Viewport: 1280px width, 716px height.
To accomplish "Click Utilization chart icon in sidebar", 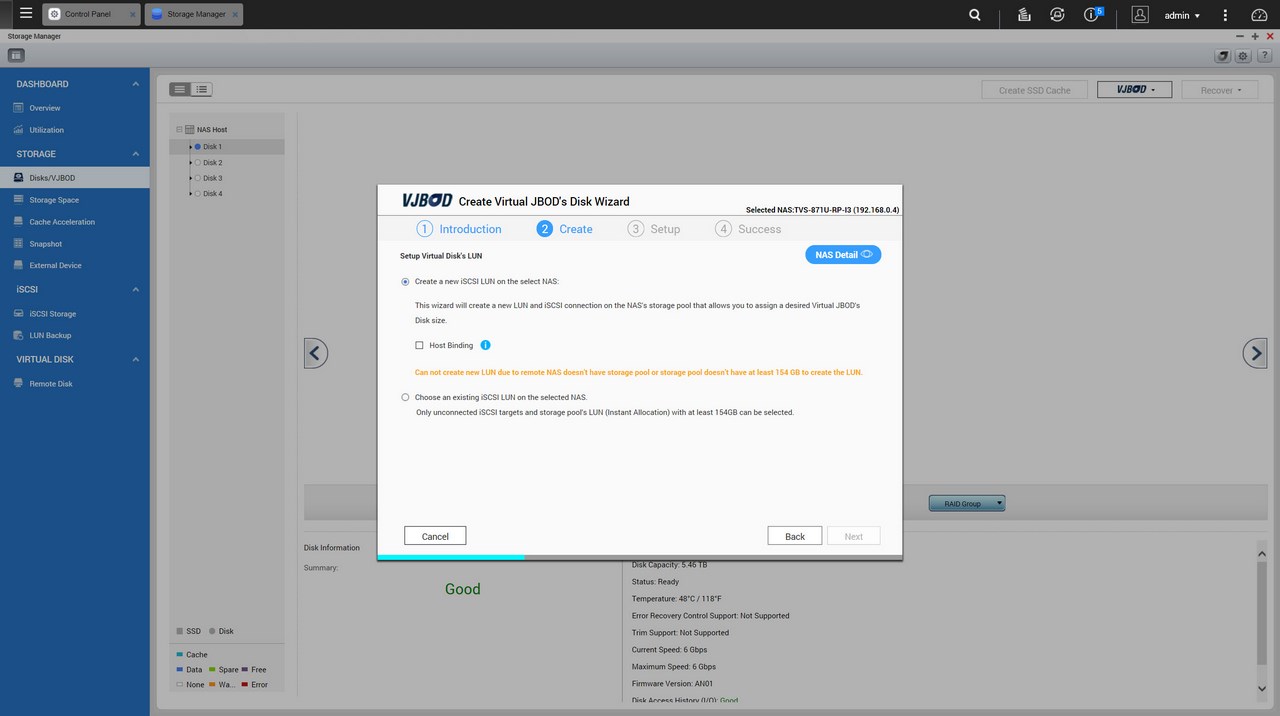I will tap(18, 130).
